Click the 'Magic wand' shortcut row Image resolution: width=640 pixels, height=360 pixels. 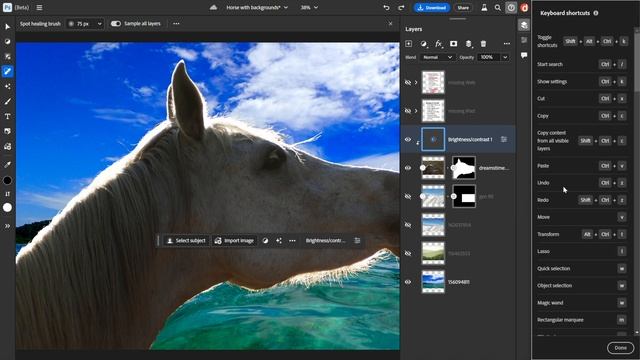(582, 302)
